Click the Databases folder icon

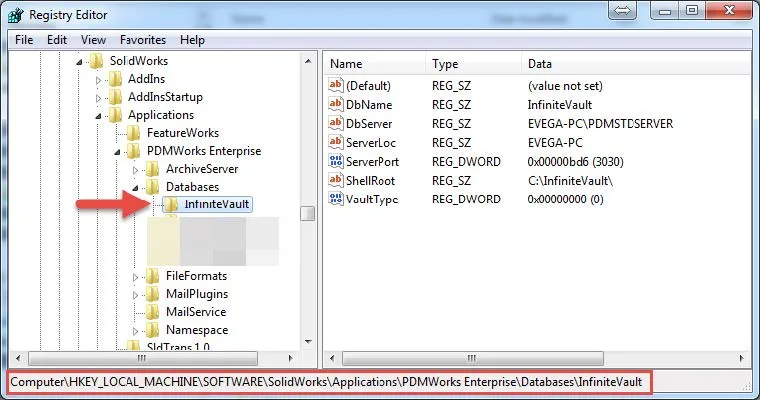[x=153, y=187]
